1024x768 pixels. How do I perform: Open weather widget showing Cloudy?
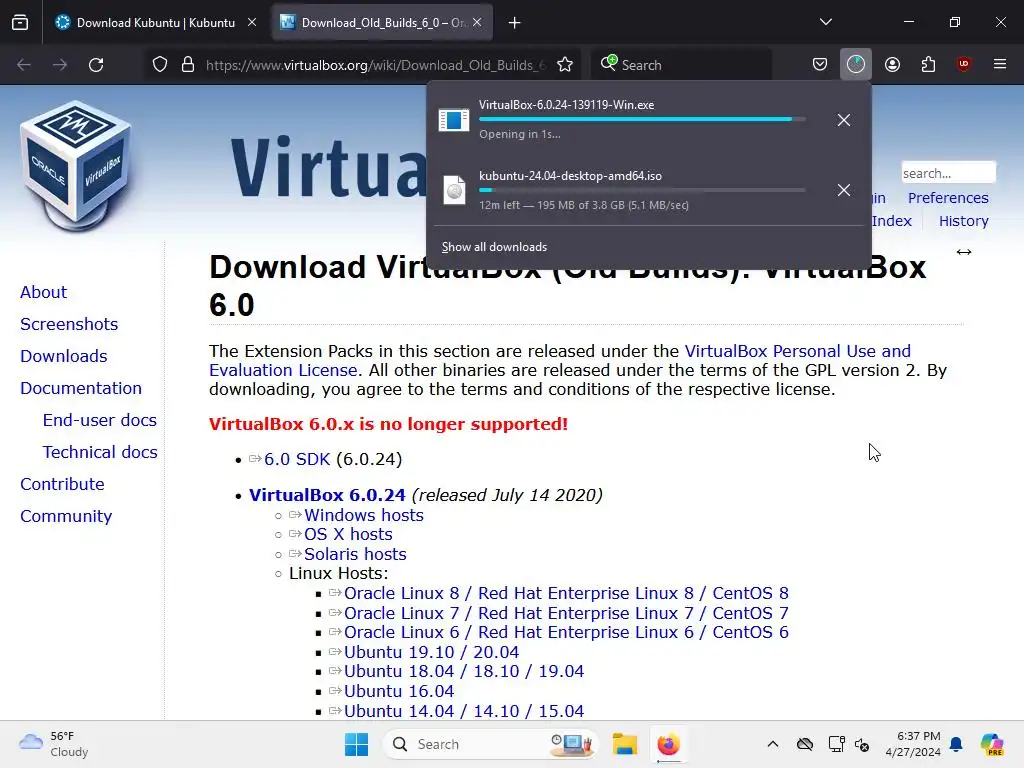pyautogui.click(x=54, y=744)
